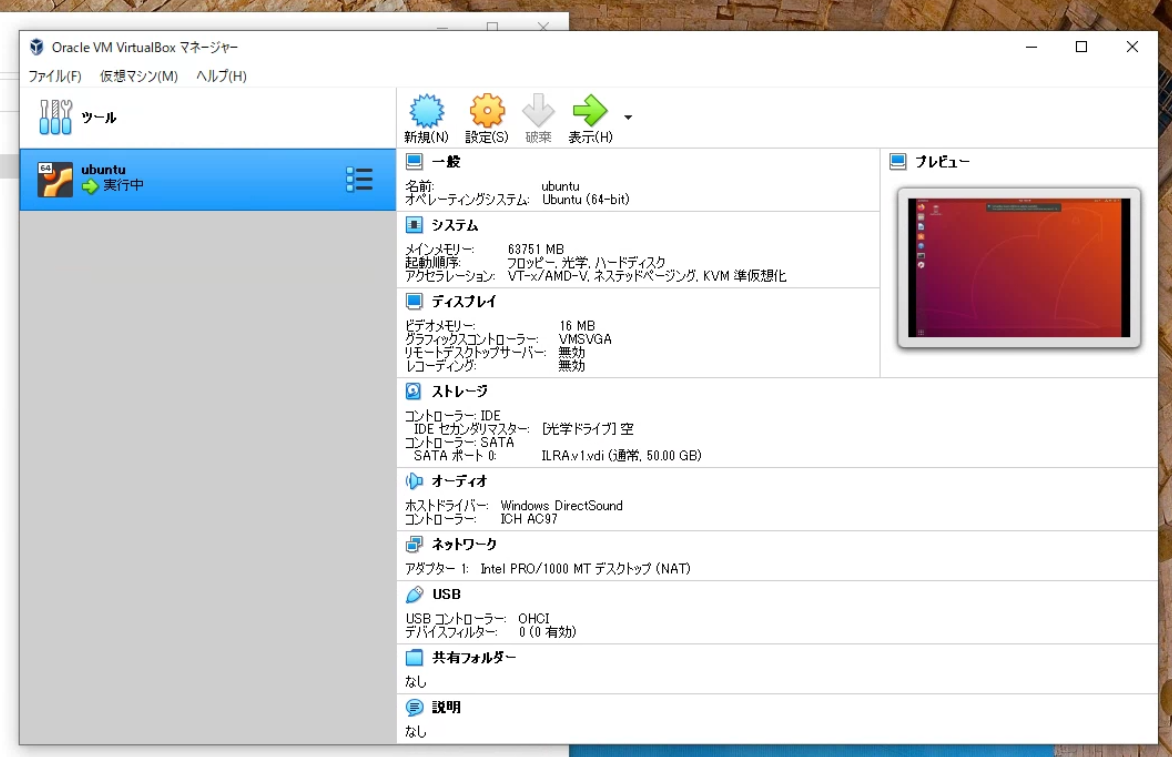The width and height of the screenshot is (1172, 757).
Task: Click the USB section plug icon
Action: pyautogui.click(x=414, y=594)
